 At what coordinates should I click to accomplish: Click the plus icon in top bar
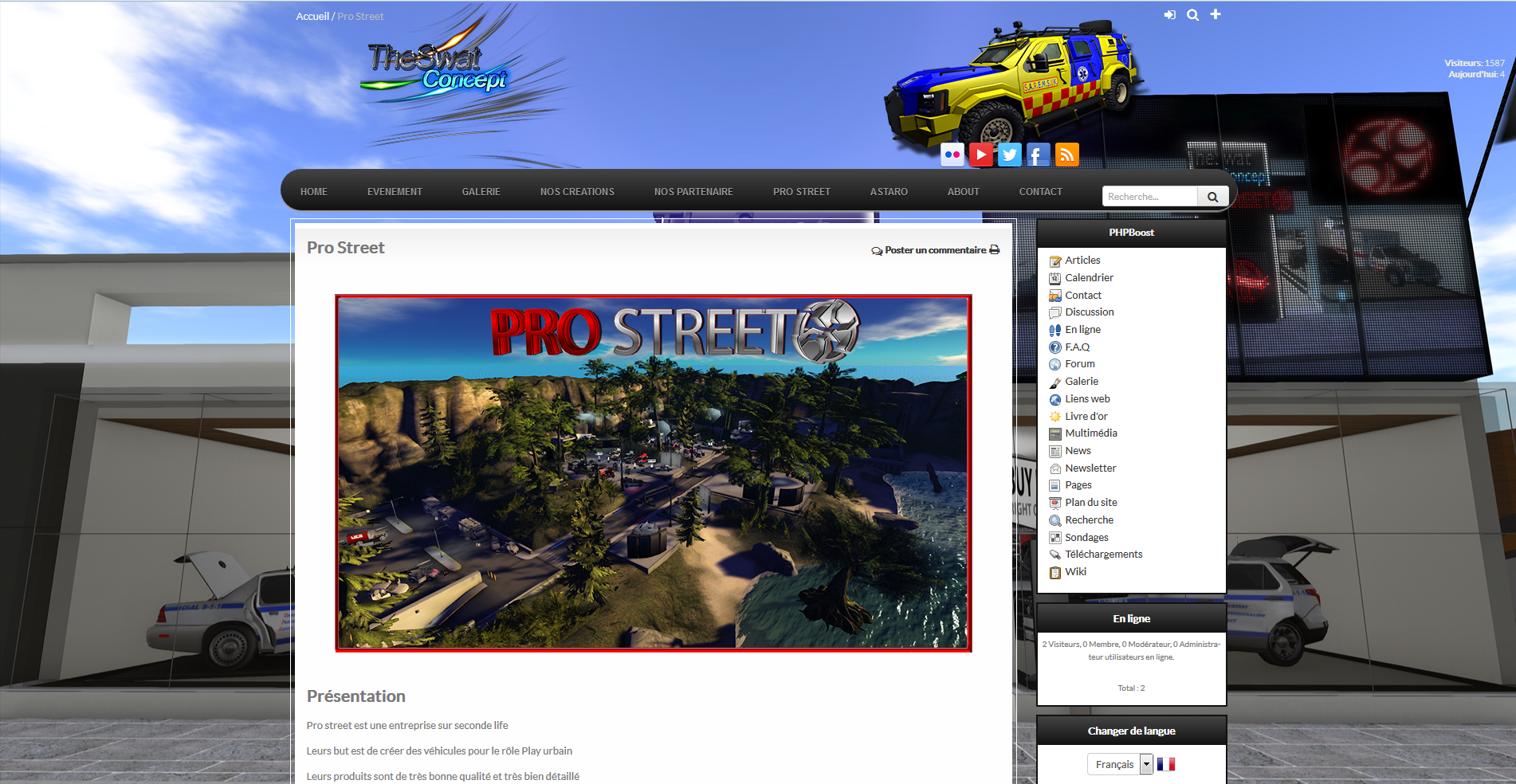pos(1216,14)
